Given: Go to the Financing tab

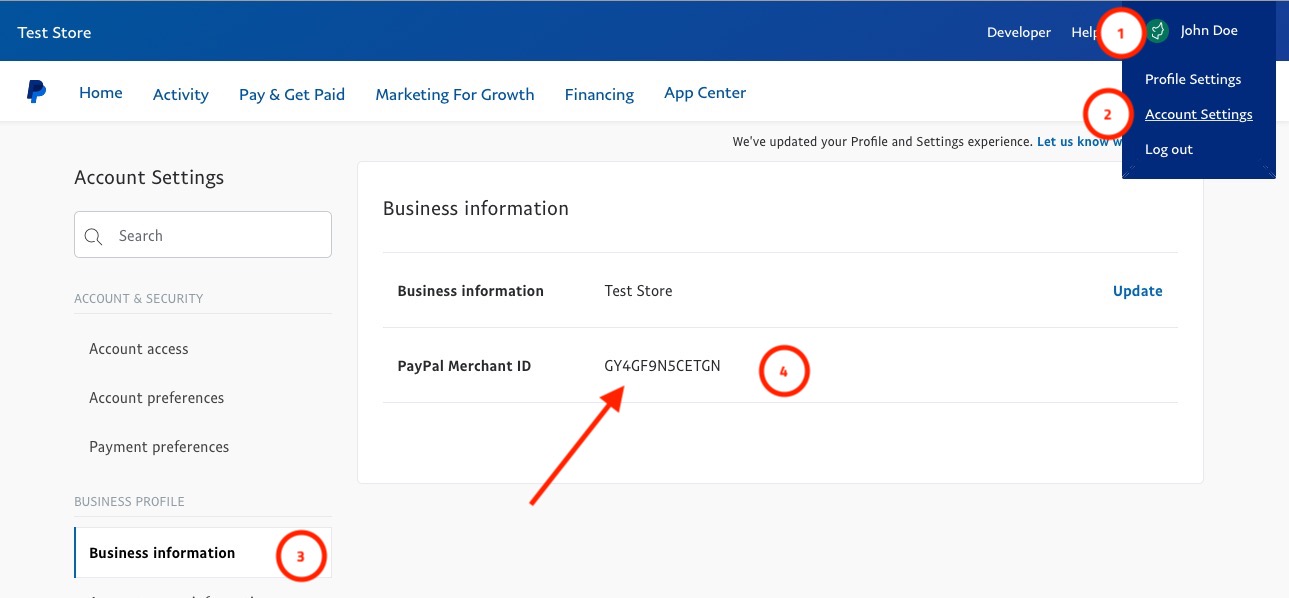Looking at the screenshot, I should 599,94.
